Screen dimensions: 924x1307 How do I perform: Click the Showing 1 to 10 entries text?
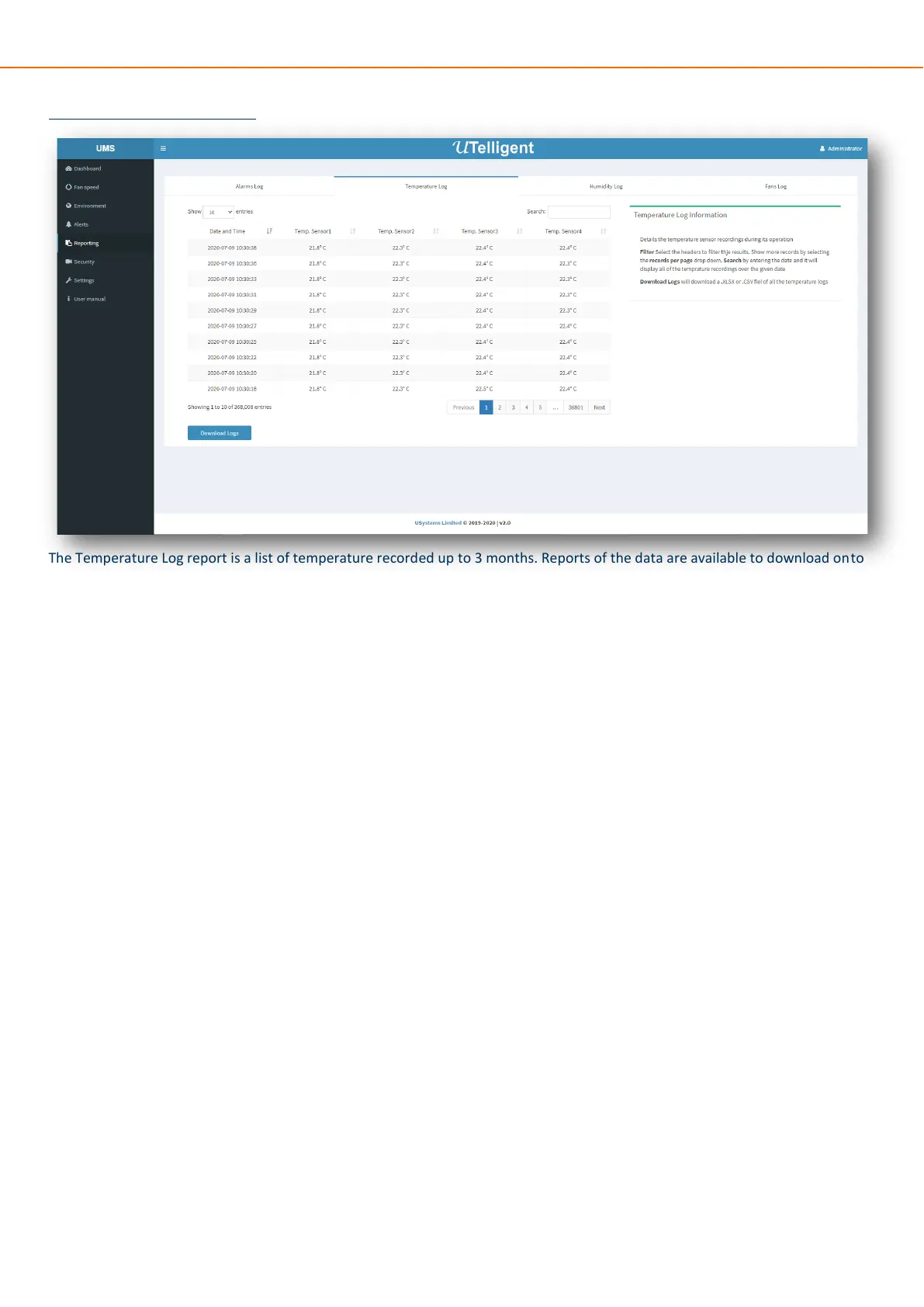click(230, 407)
